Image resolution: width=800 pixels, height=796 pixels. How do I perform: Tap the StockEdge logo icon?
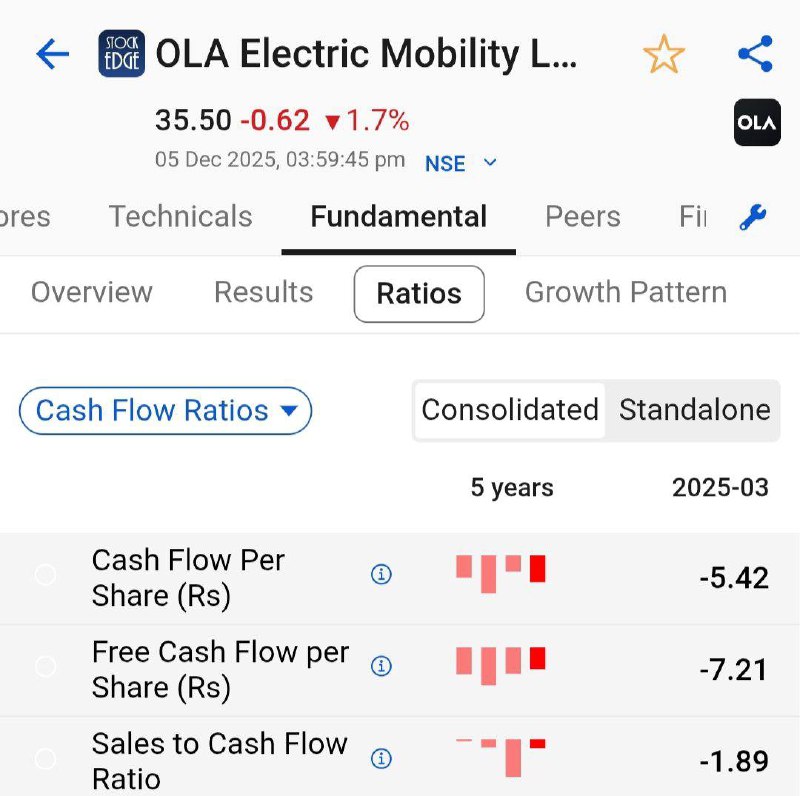click(x=122, y=54)
